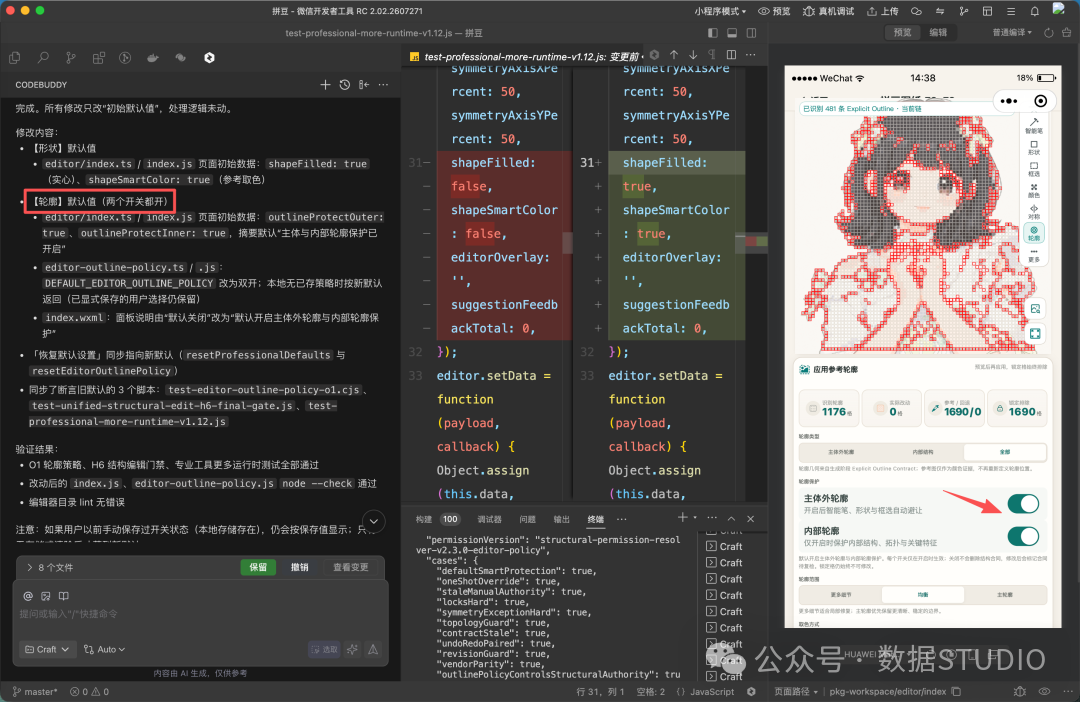Open the Auto model dropdown in chat input

pos(105,649)
